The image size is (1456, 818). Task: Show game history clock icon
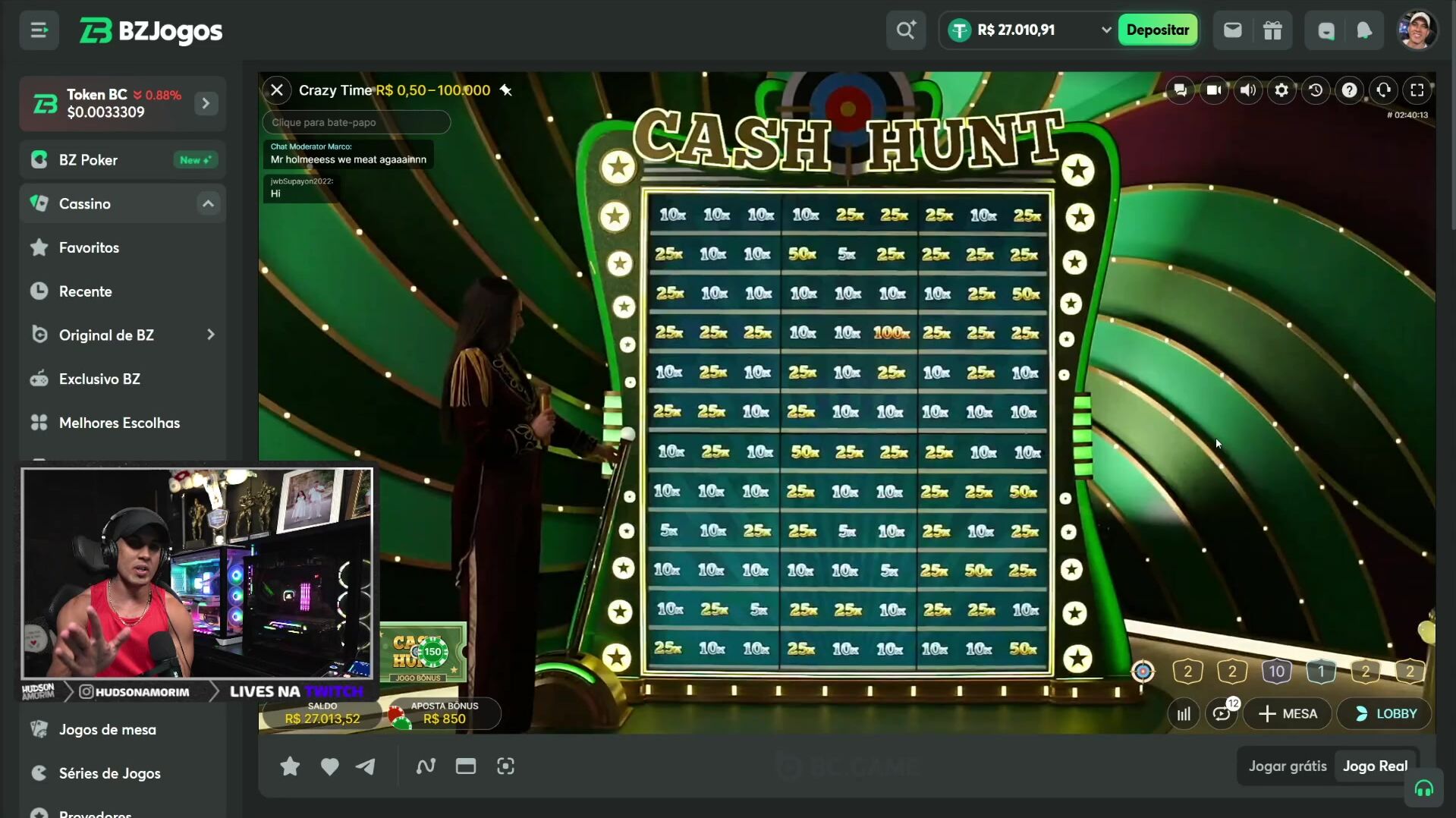click(1316, 90)
